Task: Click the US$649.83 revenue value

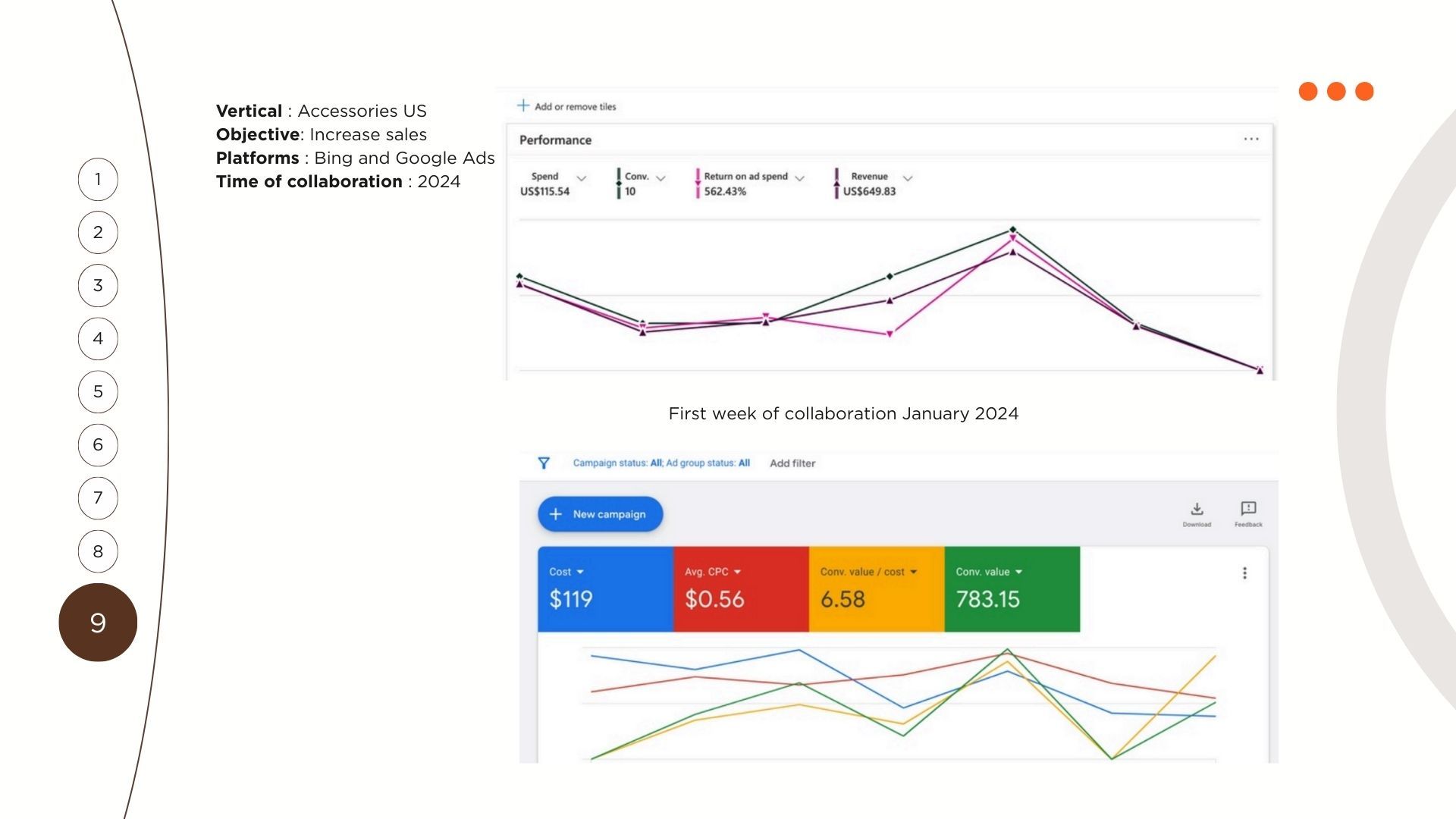Action: point(869,192)
